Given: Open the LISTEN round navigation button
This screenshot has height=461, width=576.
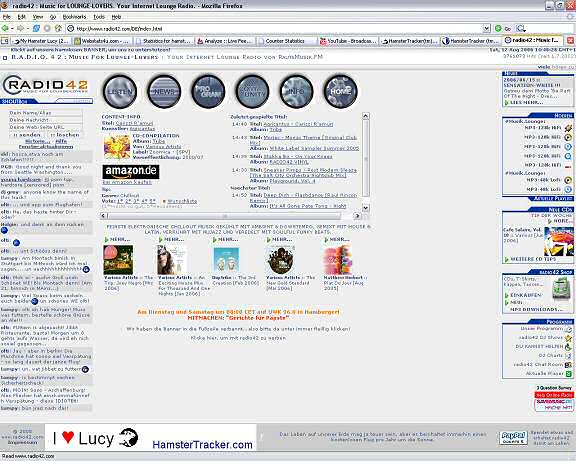Looking at the screenshot, I should pos(119,91).
